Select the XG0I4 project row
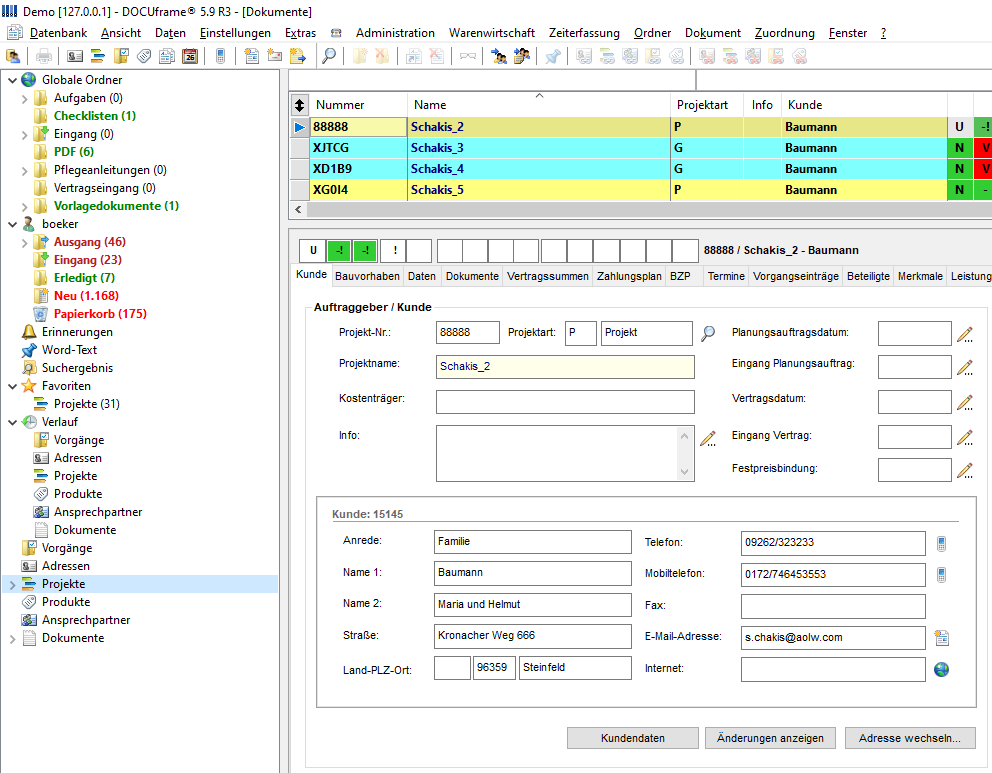Image resolution: width=992 pixels, height=773 pixels. tap(641, 190)
